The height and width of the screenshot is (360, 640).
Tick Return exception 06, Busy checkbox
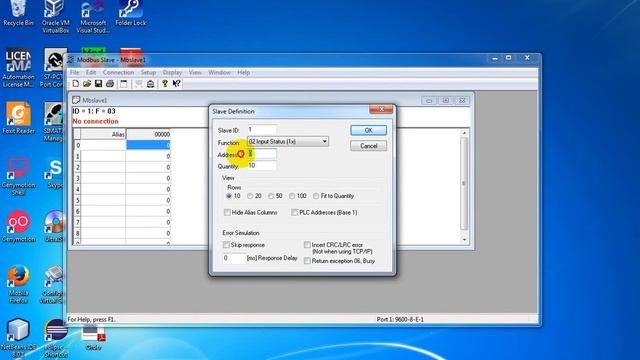click(x=307, y=261)
